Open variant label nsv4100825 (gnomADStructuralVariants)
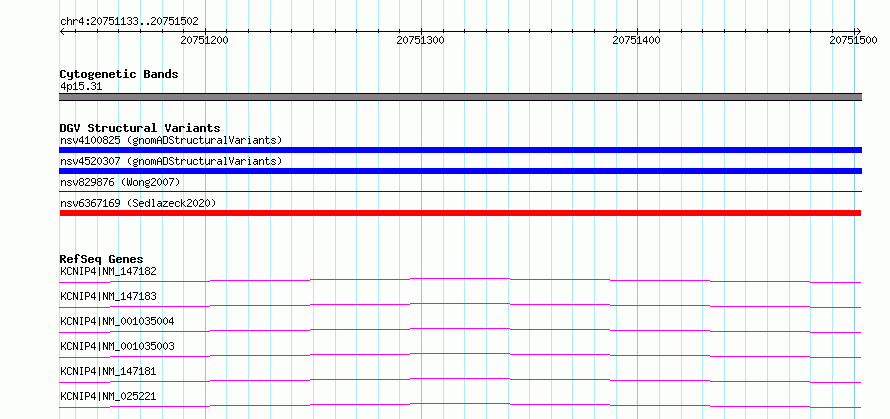 pyautogui.click(x=171, y=140)
